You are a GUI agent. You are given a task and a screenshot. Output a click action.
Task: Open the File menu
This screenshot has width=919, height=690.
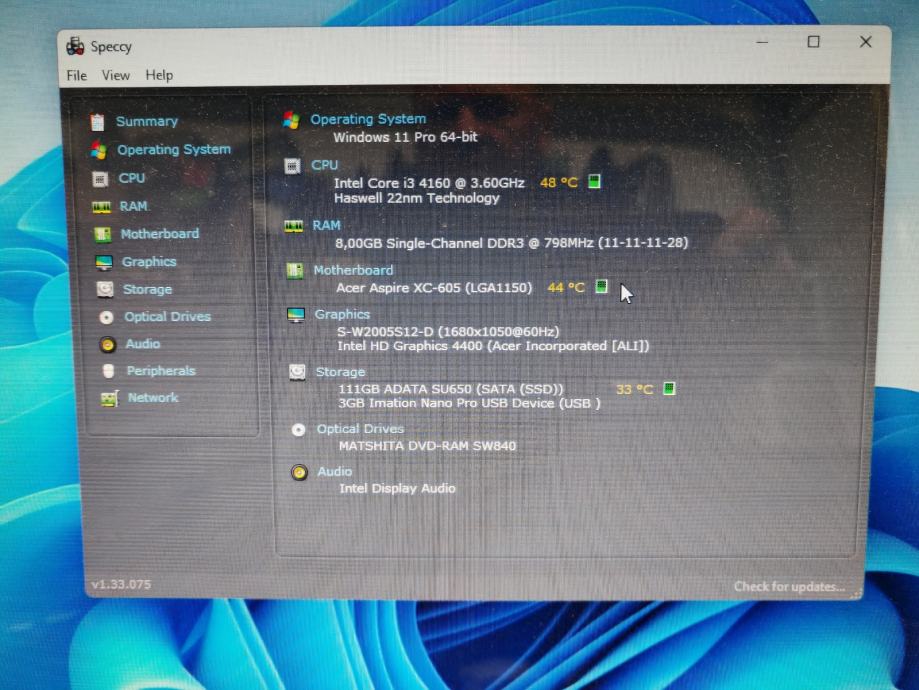click(76, 76)
